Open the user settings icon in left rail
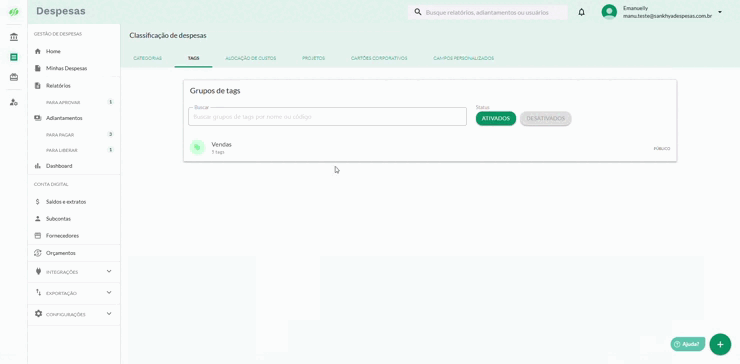The width and height of the screenshot is (740, 364). (14, 102)
